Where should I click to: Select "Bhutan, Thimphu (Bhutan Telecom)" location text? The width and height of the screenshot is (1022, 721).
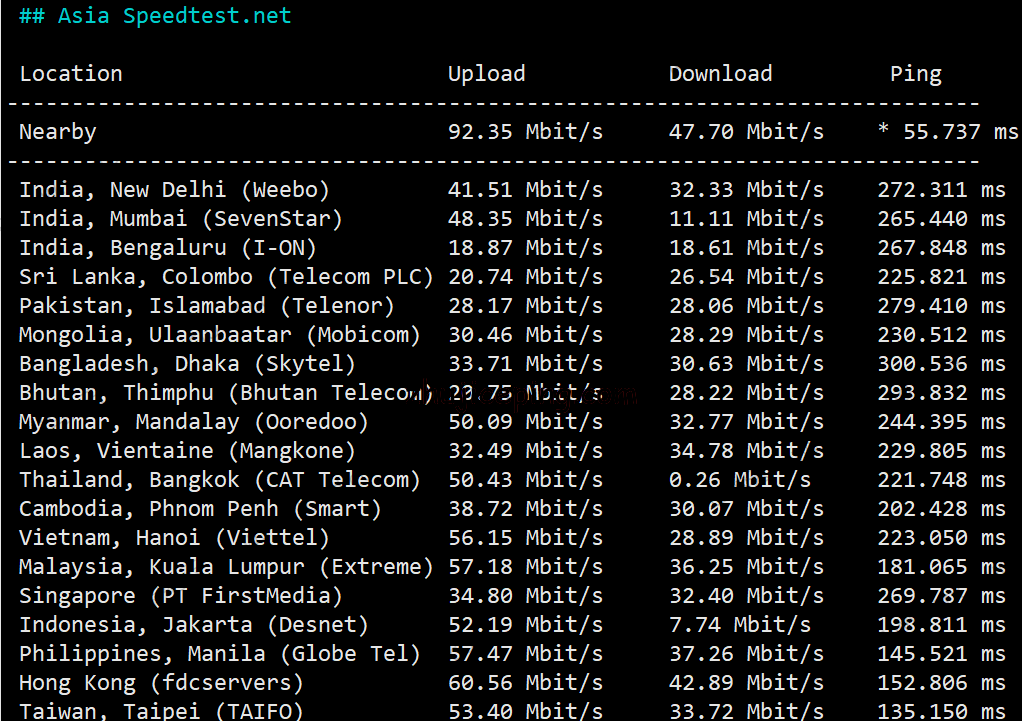226,393
